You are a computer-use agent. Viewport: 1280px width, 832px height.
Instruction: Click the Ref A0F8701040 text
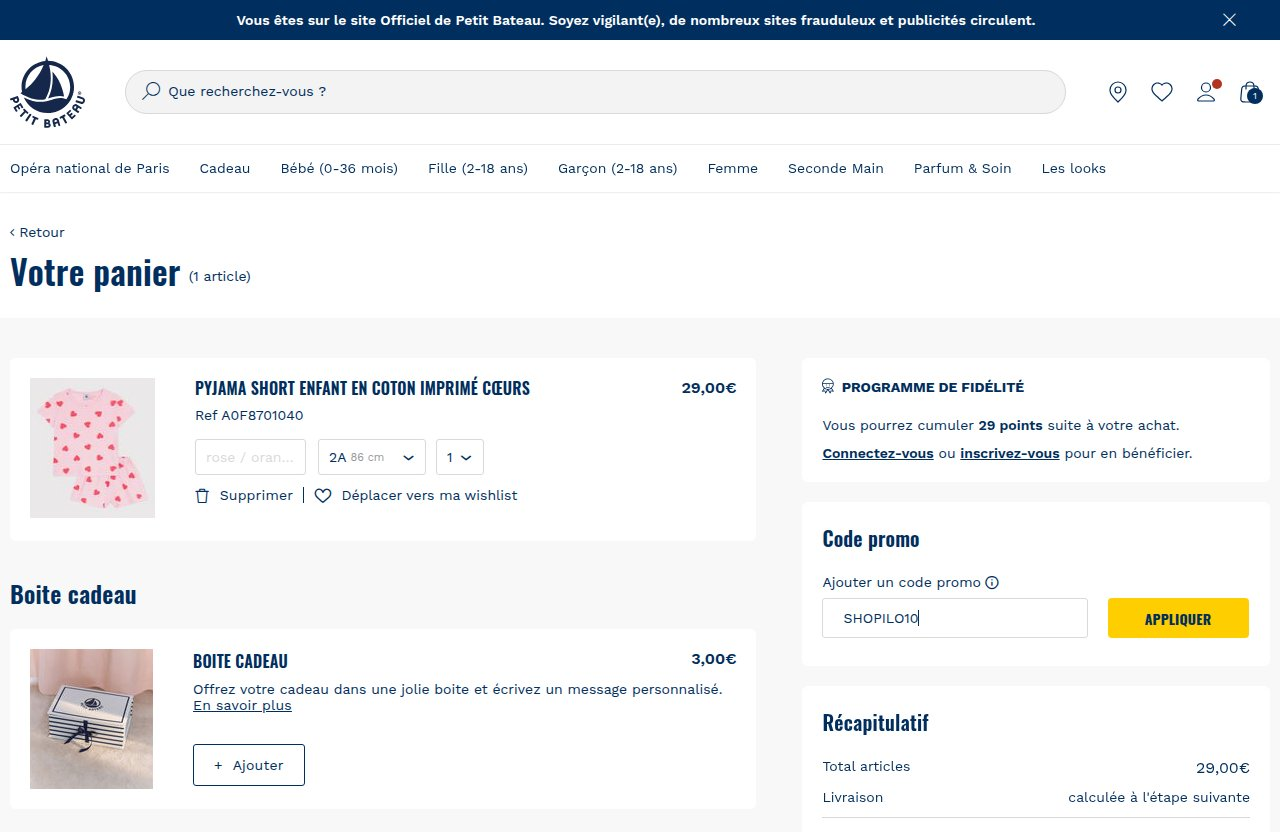[x=249, y=415]
